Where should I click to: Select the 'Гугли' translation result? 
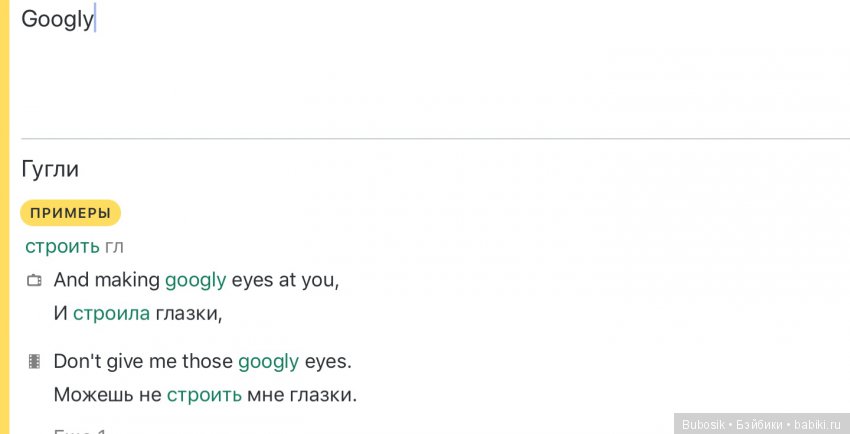(x=50, y=169)
